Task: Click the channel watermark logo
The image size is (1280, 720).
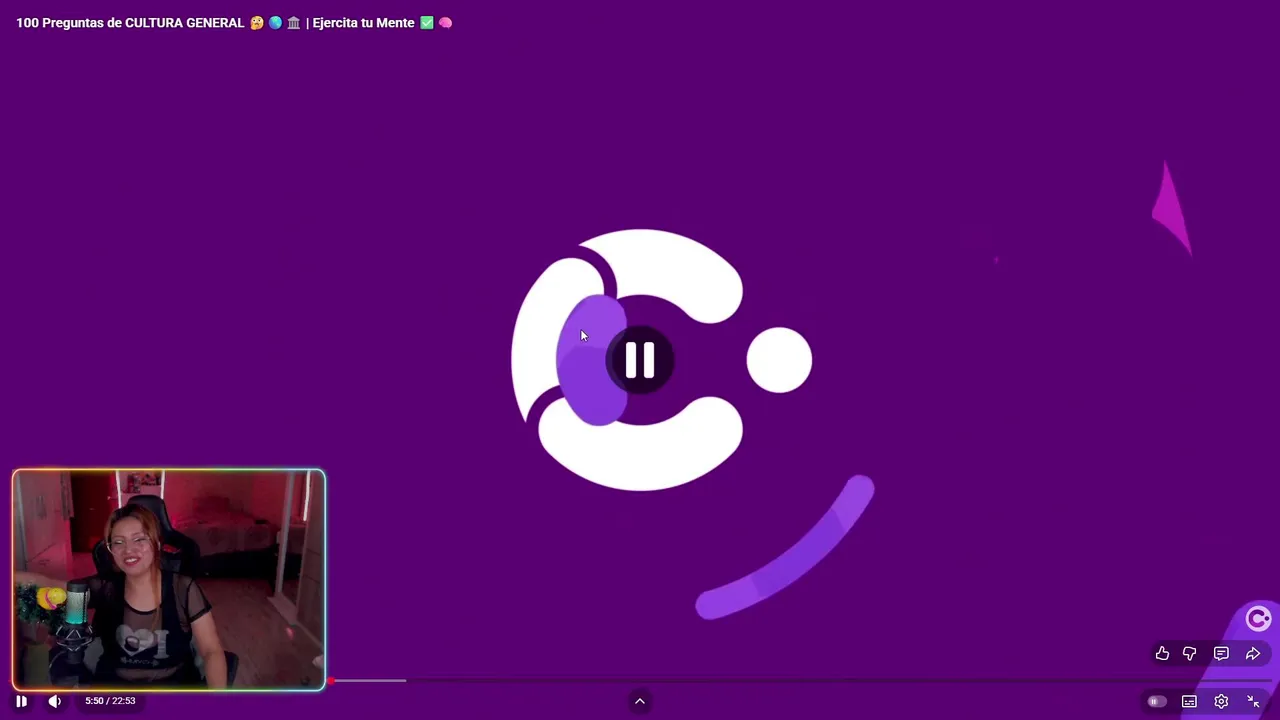Action: tap(1258, 619)
